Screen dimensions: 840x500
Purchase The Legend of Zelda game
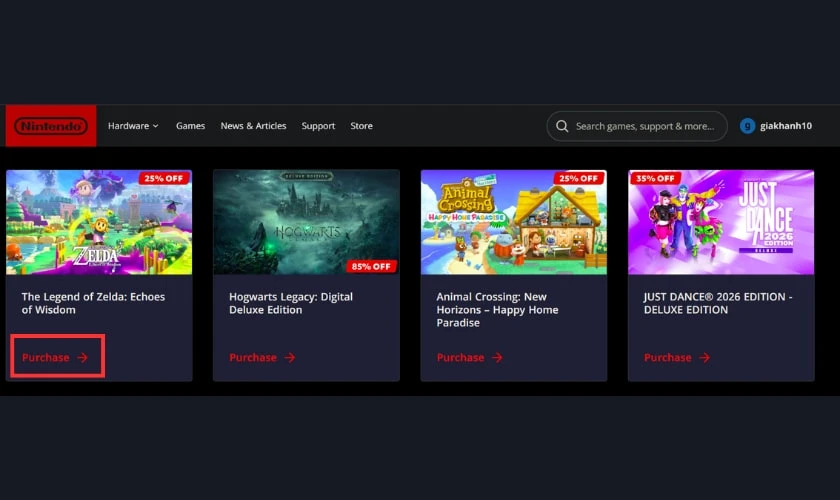tap(55, 357)
